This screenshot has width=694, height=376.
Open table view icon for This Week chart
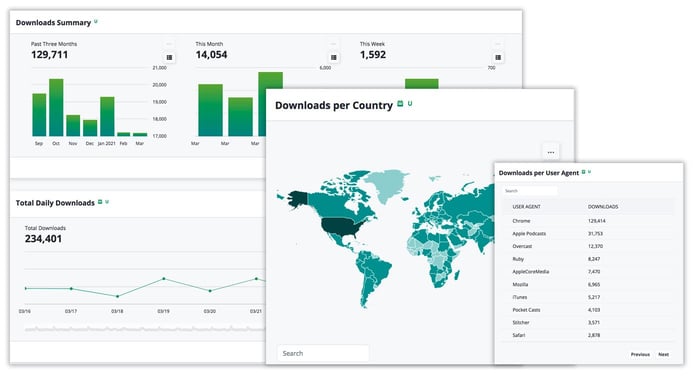498,58
